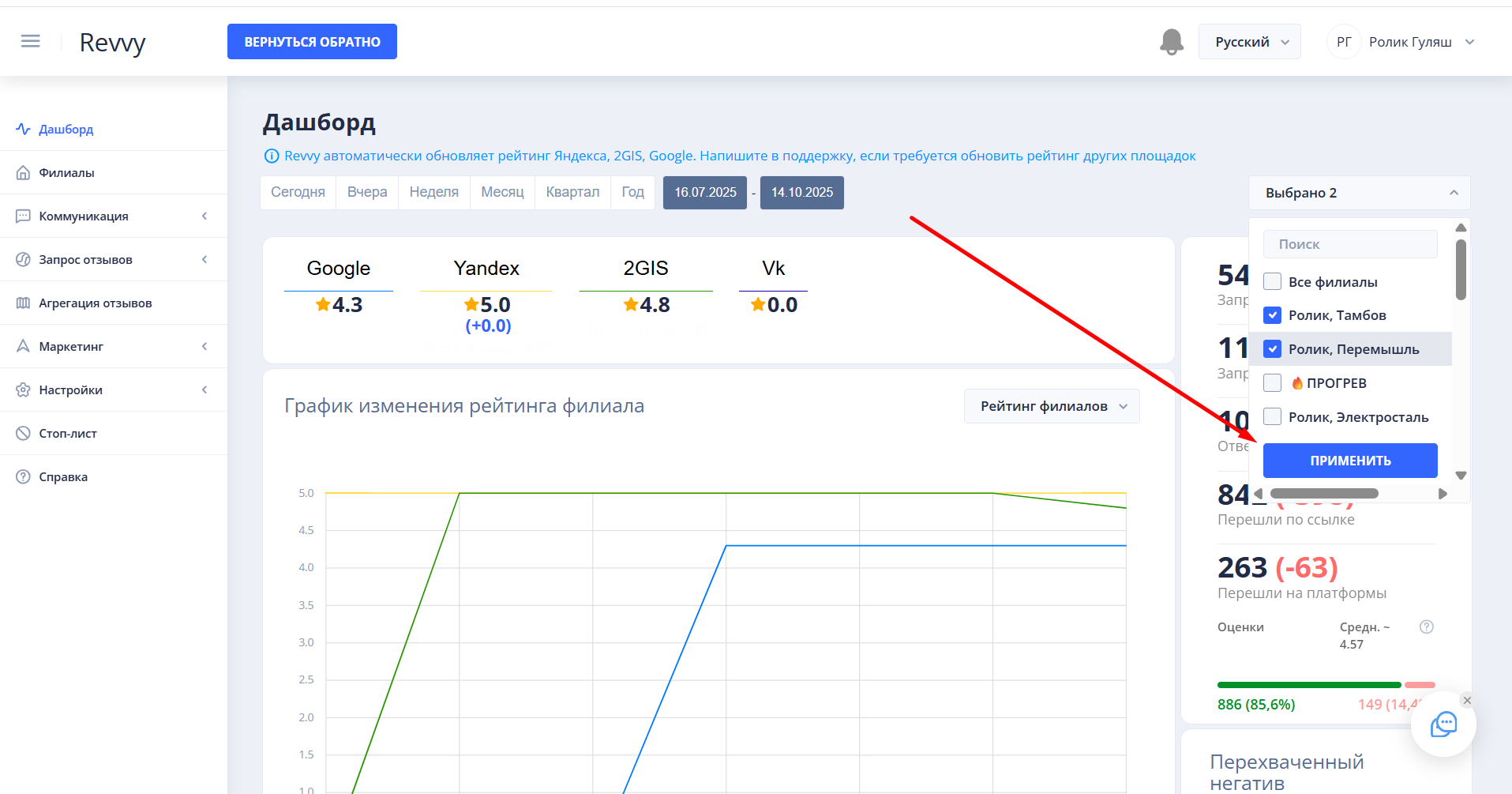The width and height of the screenshot is (1512, 794).
Task: Select the Сегодня period tab
Action: [298, 192]
